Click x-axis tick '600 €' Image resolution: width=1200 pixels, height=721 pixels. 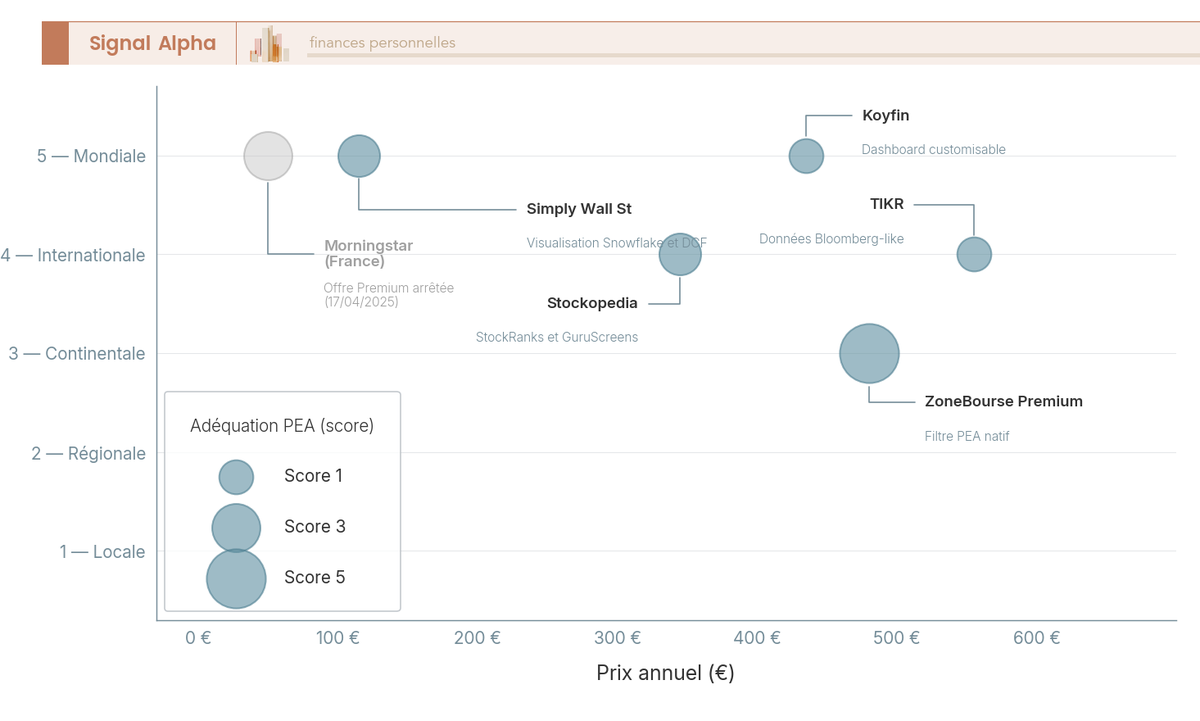(1036, 638)
